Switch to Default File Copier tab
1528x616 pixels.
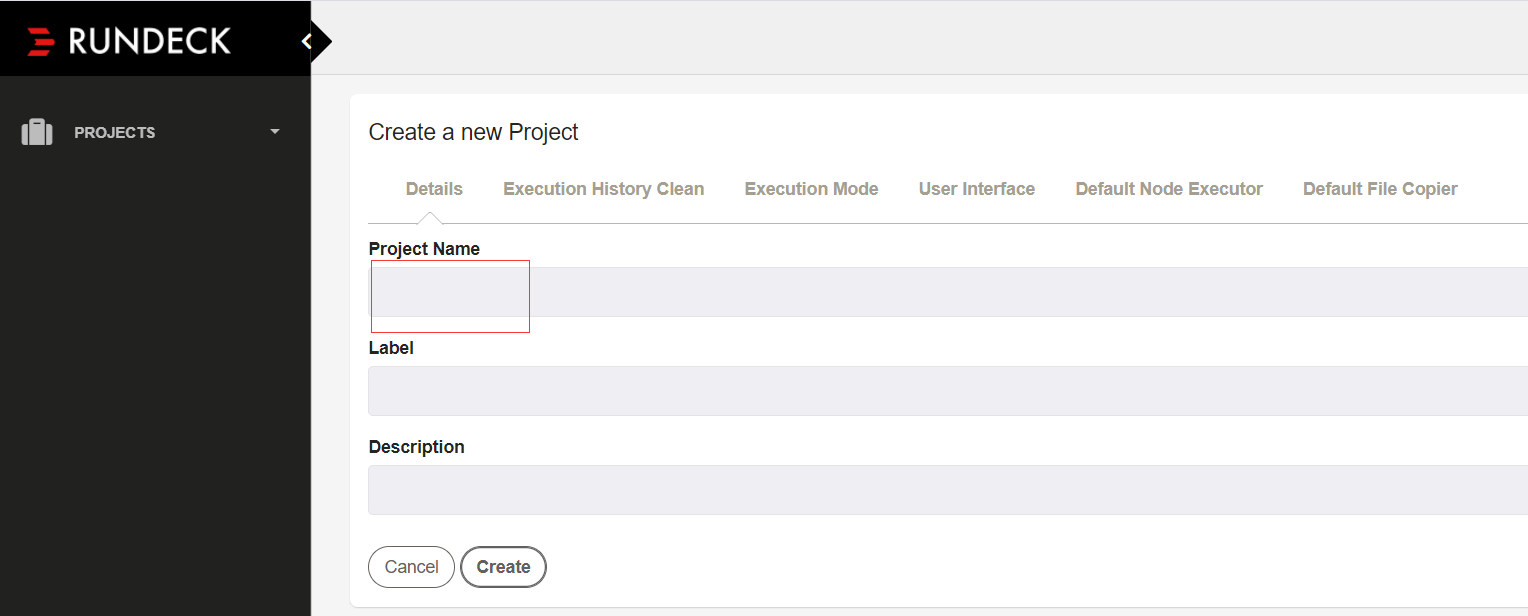click(x=1380, y=189)
